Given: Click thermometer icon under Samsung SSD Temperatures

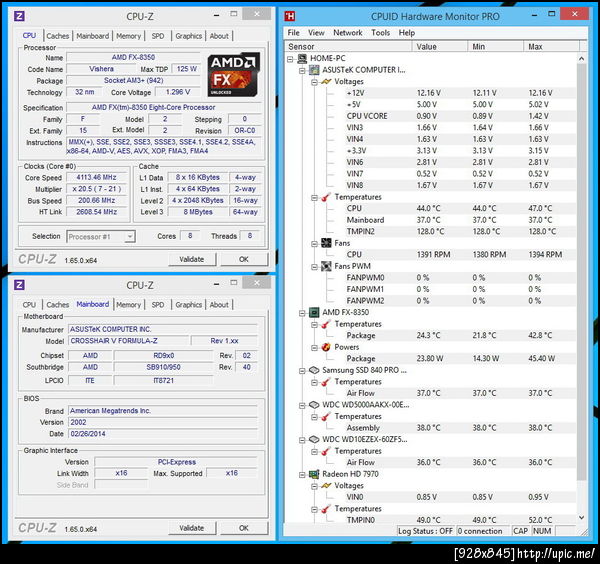Looking at the screenshot, I should pyautogui.click(x=326, y=382).
